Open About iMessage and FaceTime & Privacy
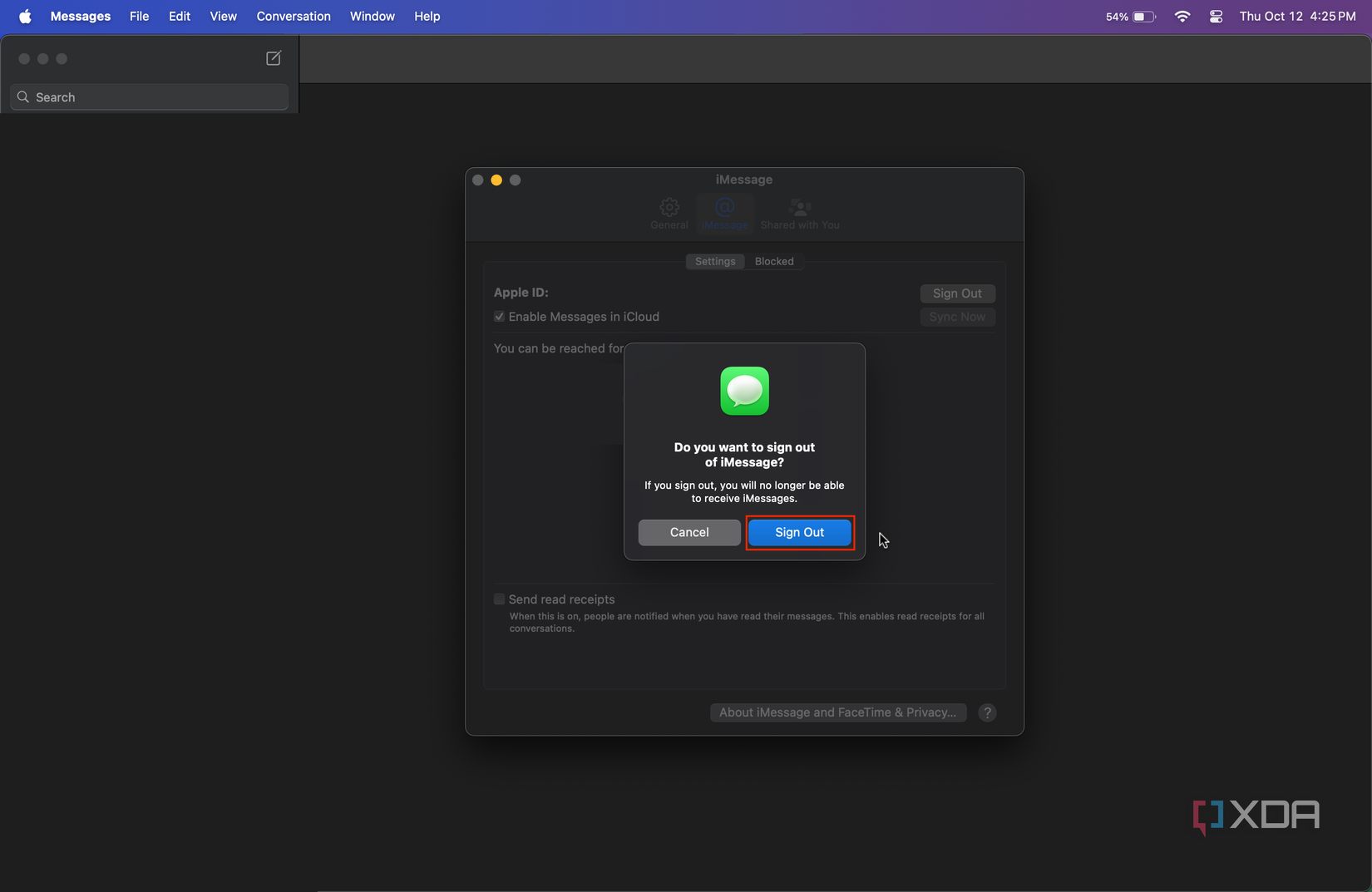Screen dimensions: 1372x892 [838, 712]
